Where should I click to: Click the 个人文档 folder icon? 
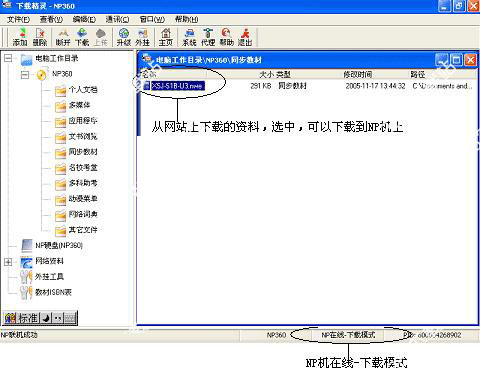click(x=60, y=90)
